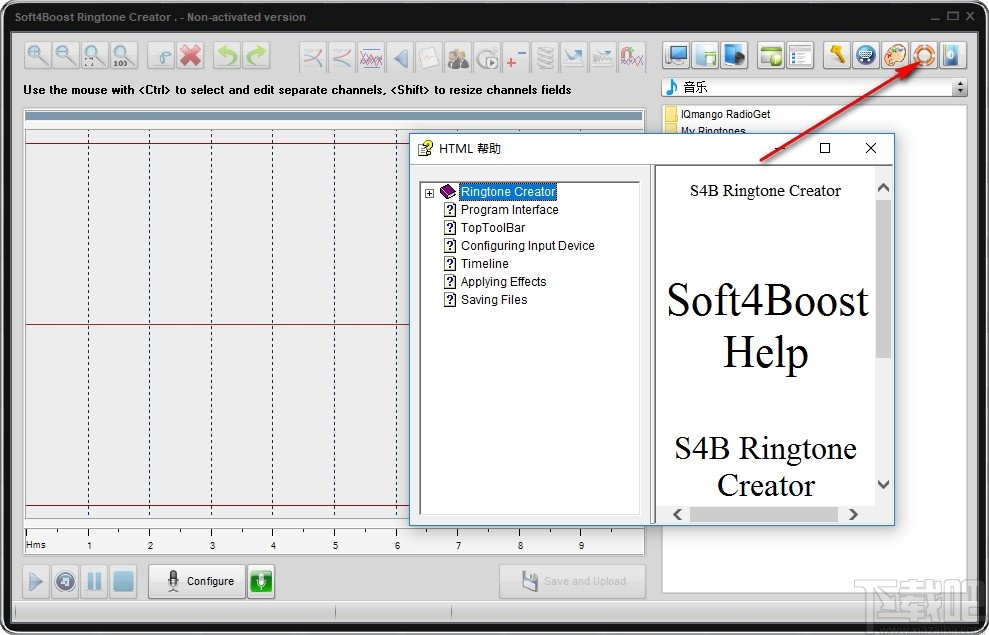The height and width of the screenshot is (635, 989).
Task: Click the help panel scrollbar down arrow
Action: (x=881, y=484)
